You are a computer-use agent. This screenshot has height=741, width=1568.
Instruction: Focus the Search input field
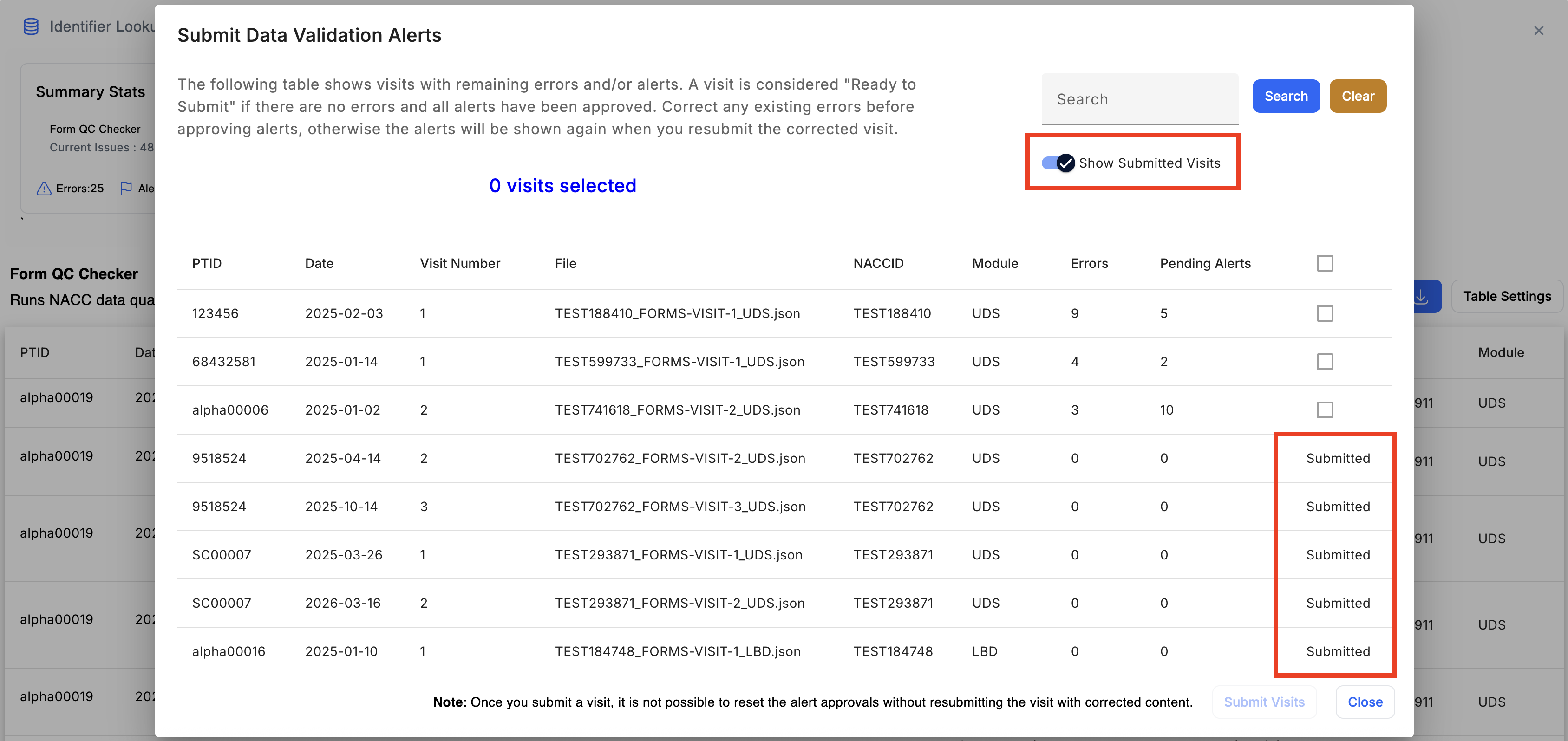coord(1139,99)
